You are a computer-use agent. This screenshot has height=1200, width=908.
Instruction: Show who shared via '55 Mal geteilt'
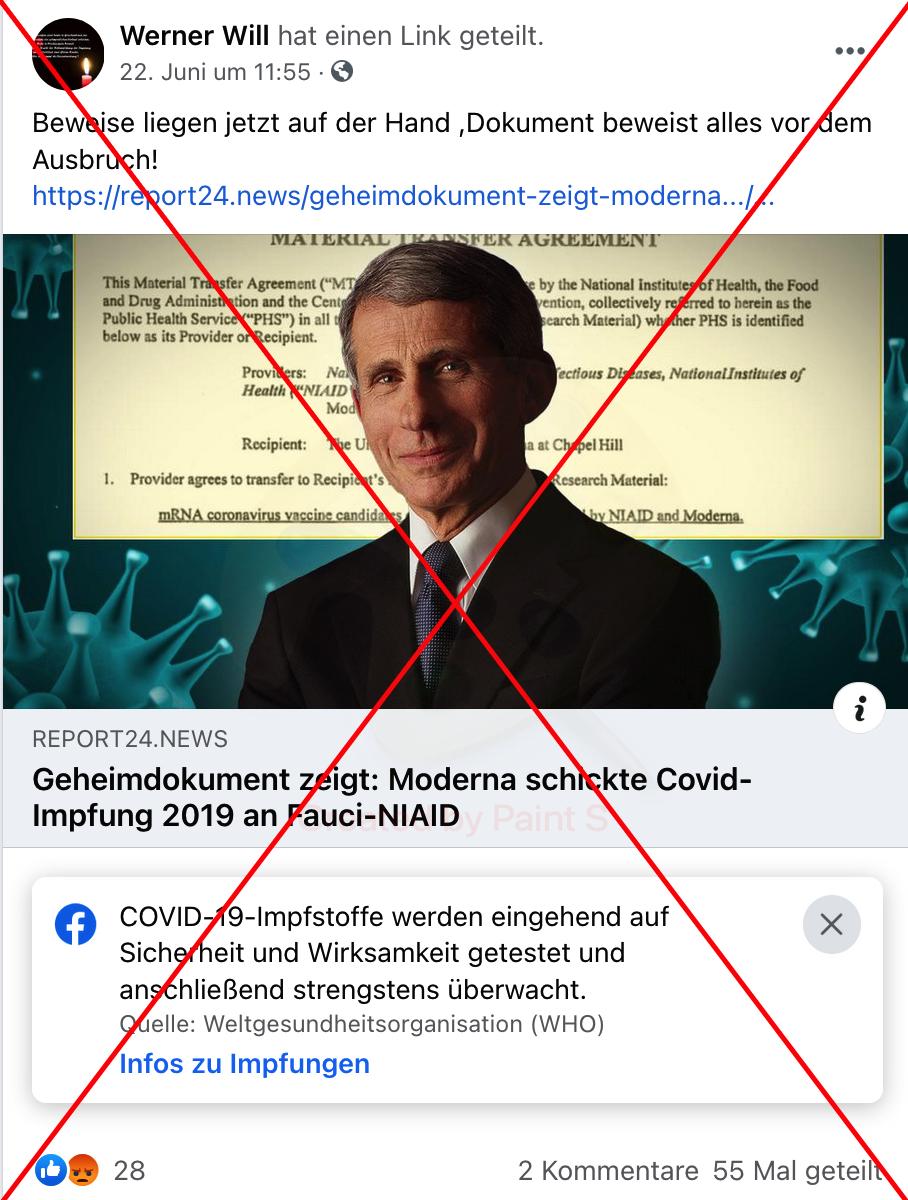(x=799, y=1170)
